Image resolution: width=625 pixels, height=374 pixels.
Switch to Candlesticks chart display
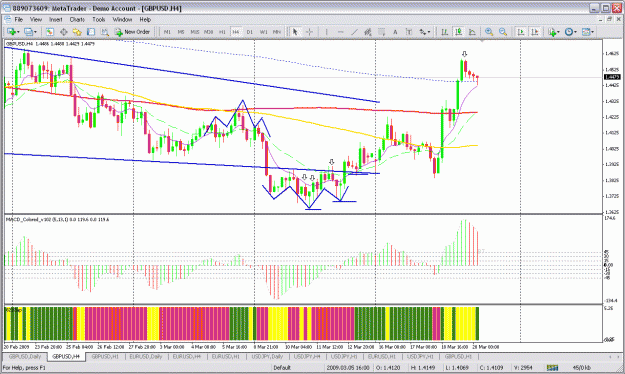[458, 32]
